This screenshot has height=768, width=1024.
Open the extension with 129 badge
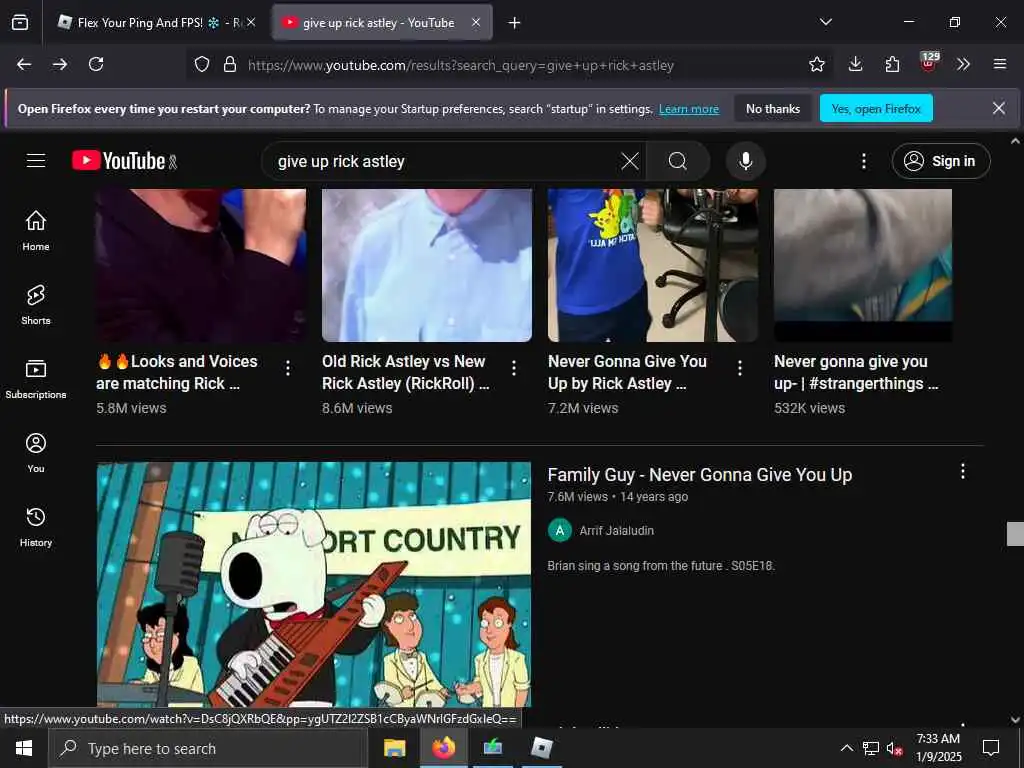pos(929,63)
